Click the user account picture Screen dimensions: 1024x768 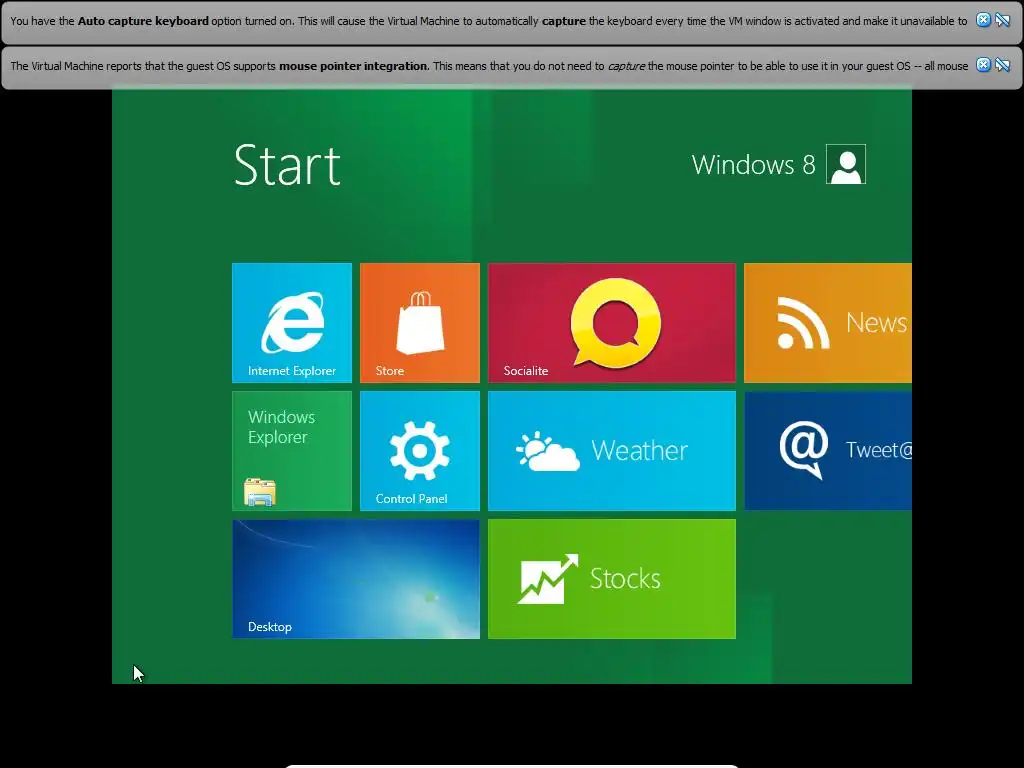[x=846, y=164]
